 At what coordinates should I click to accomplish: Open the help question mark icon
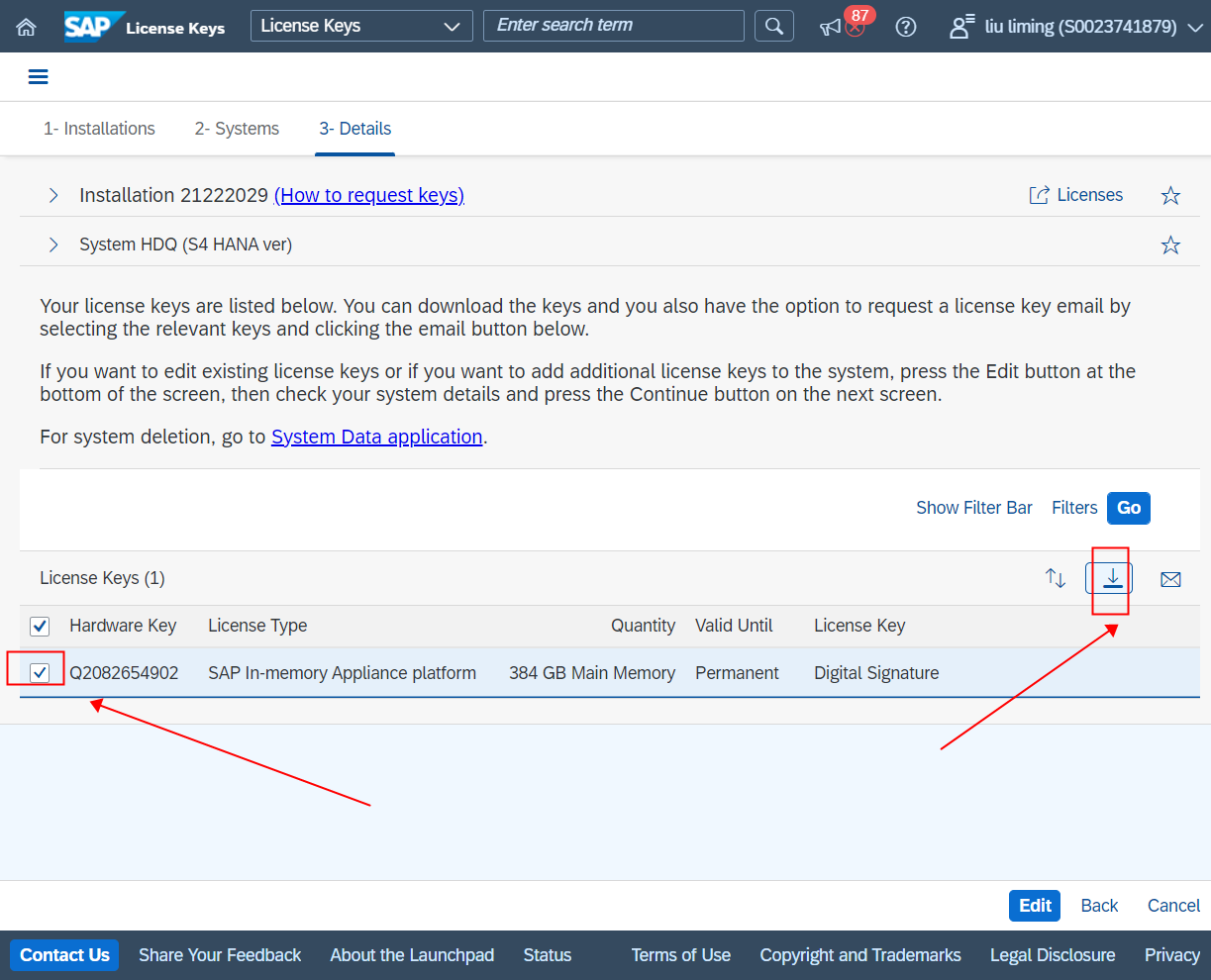pos(905,27)
